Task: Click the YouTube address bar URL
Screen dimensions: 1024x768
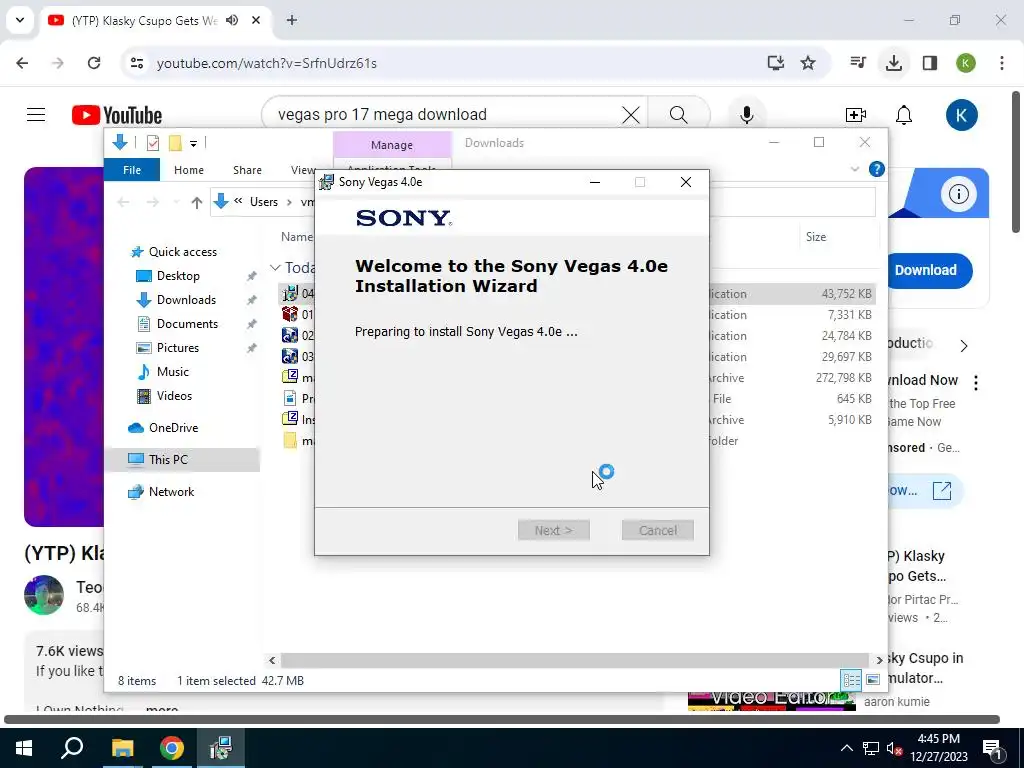Action: (x=266, y=63)
